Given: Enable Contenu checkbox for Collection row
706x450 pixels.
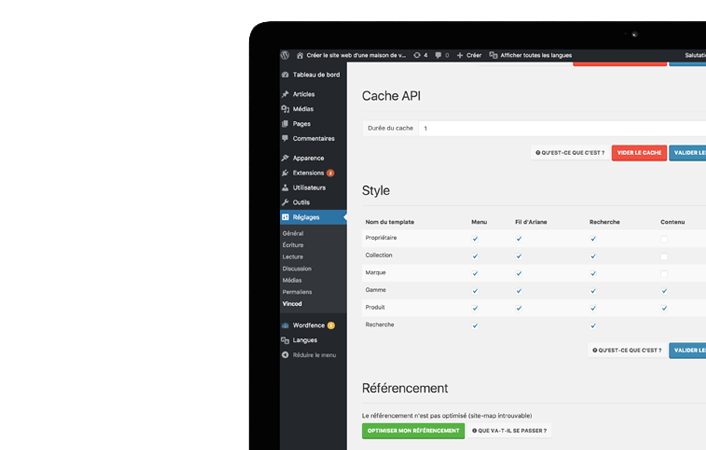Looking at the screenshot, I should pos(664,256).
